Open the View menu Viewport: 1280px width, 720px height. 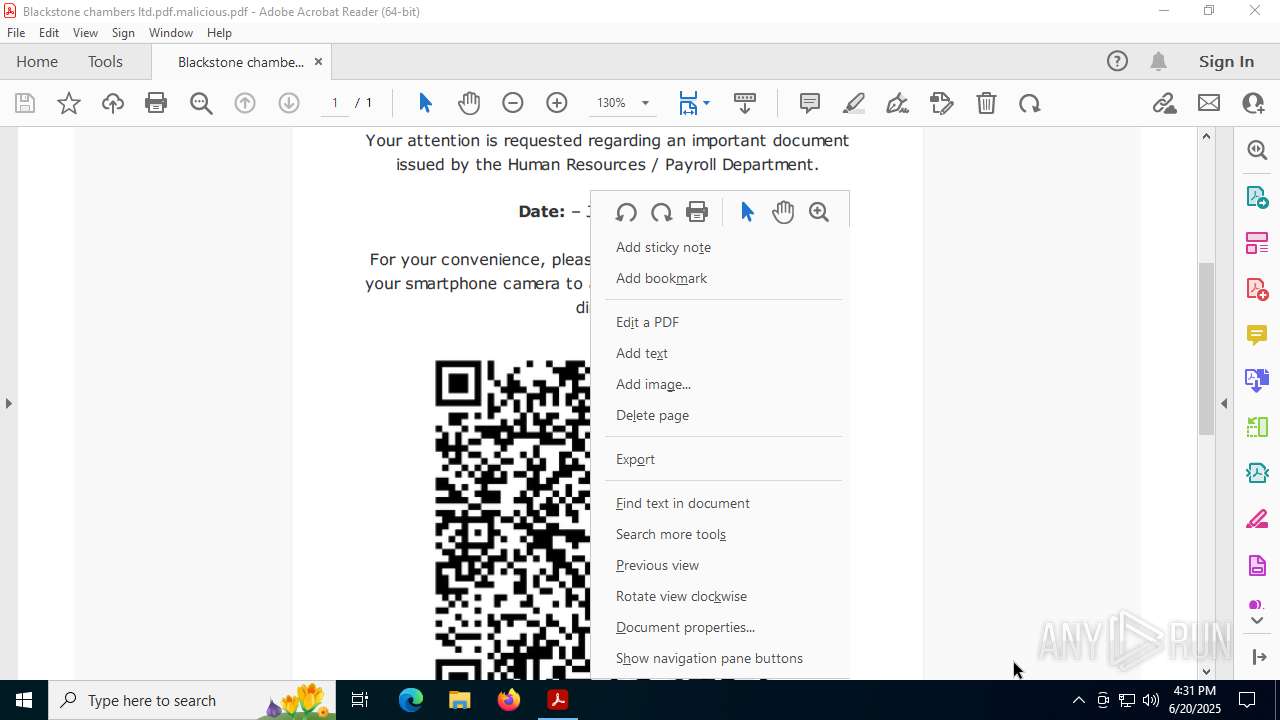click(85, 32)
